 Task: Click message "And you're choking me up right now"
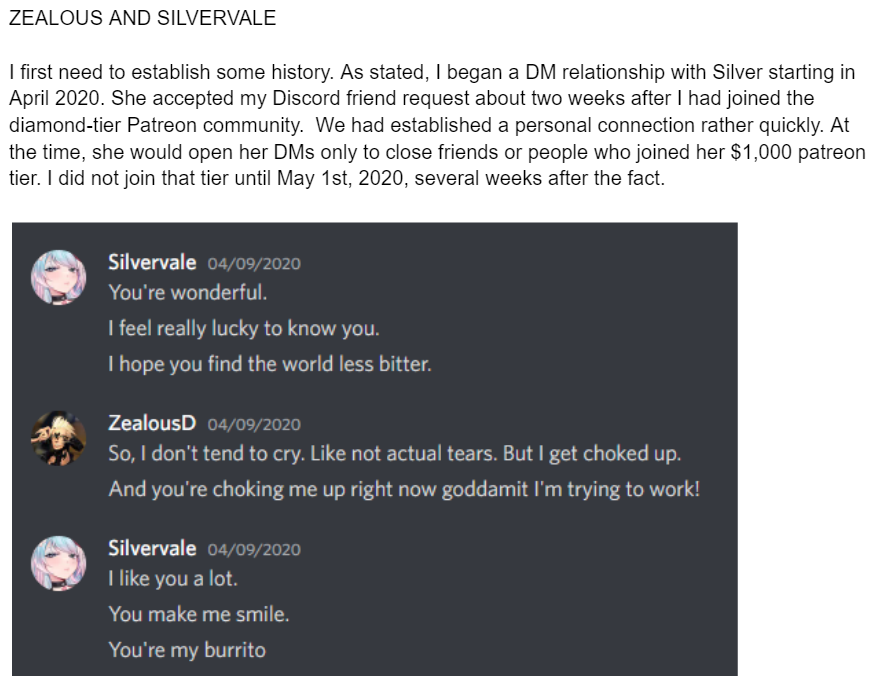coord(404,489)
